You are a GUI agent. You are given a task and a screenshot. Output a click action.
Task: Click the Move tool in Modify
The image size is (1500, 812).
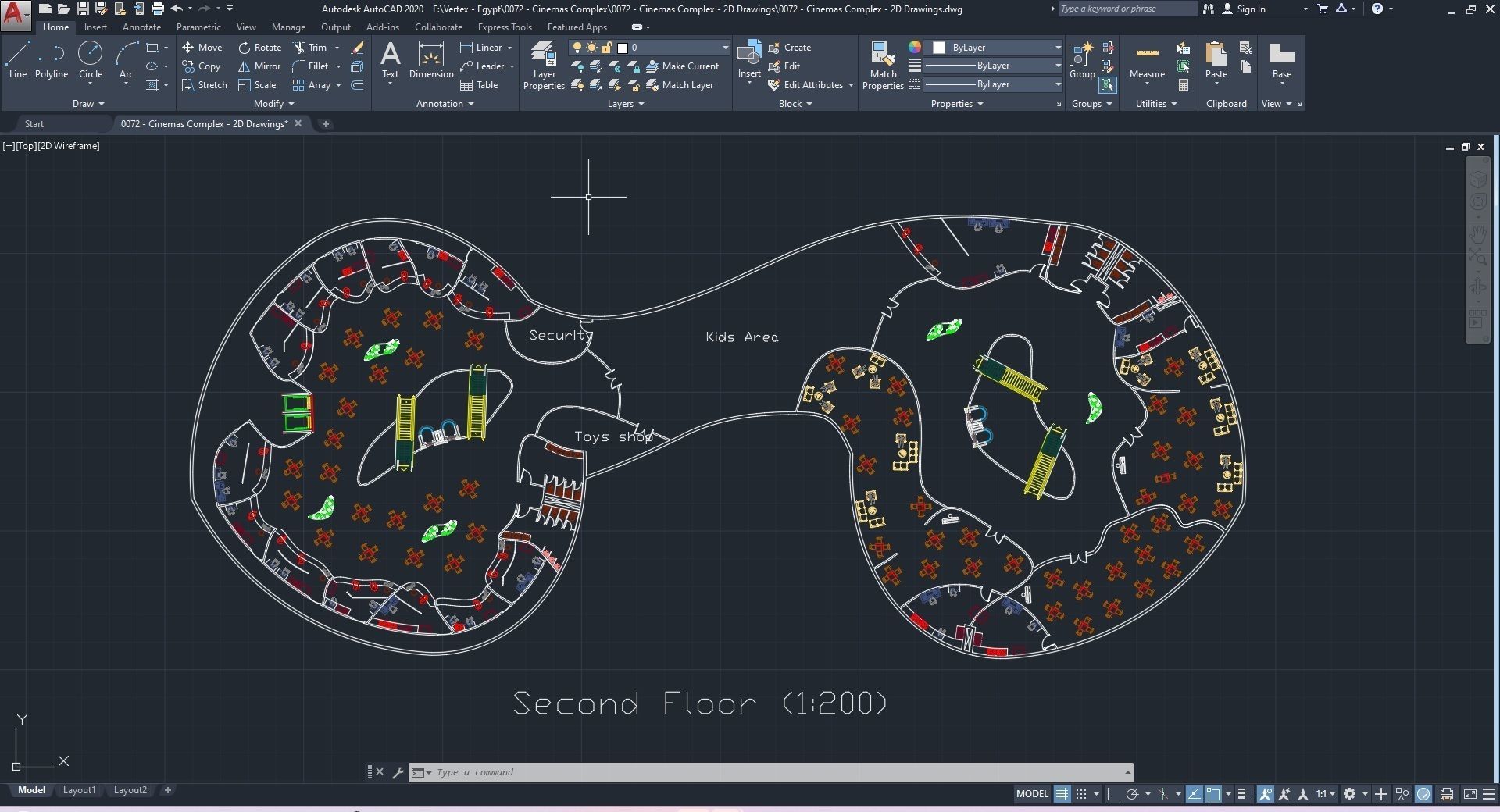[202, 48]
